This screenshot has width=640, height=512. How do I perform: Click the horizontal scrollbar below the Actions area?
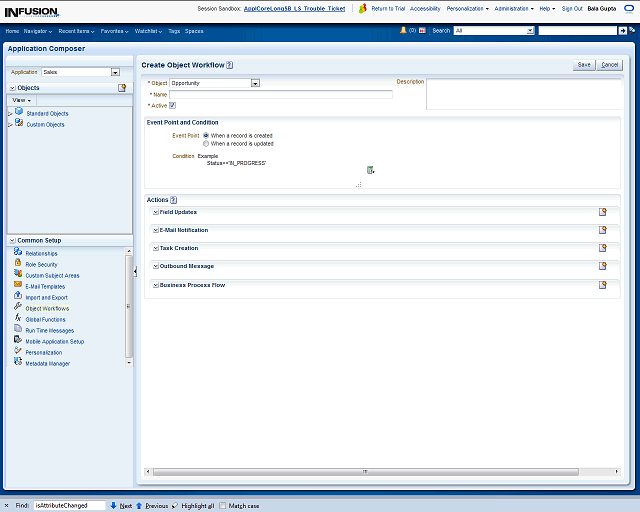tap(365, 471)
